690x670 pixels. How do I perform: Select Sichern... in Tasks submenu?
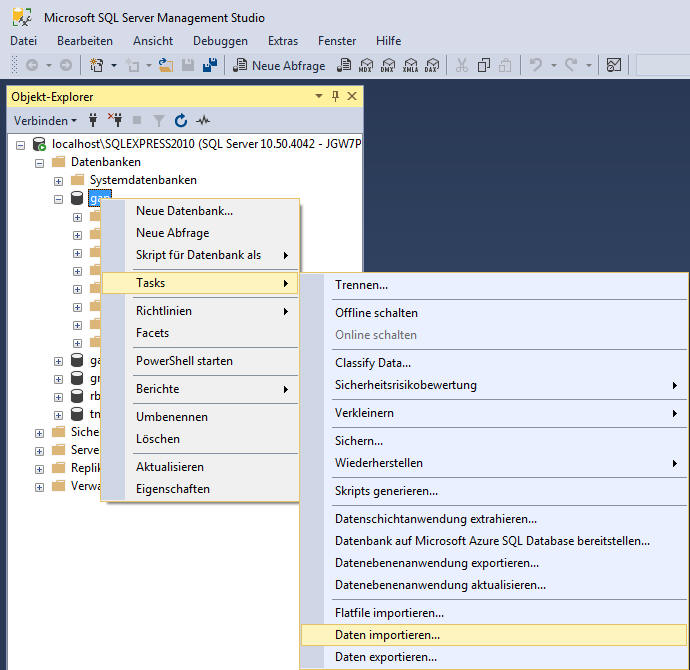(494, 441)
